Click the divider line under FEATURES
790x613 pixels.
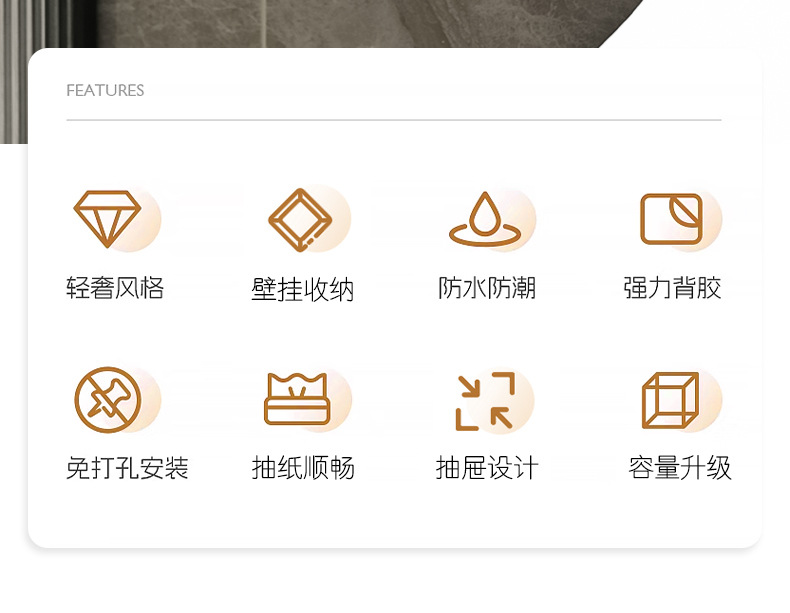point(394,120)
